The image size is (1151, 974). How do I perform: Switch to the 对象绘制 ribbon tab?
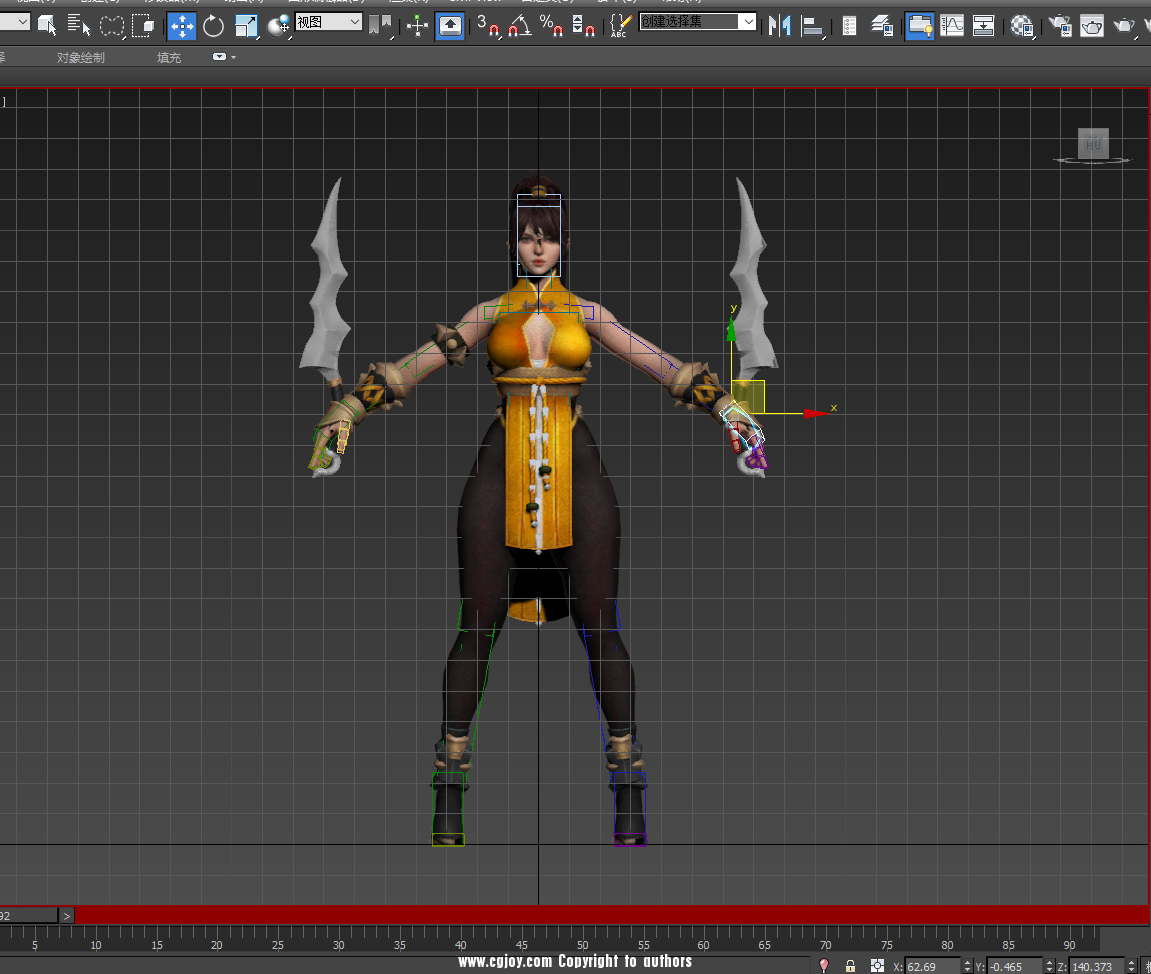click(x=80, y=57)
